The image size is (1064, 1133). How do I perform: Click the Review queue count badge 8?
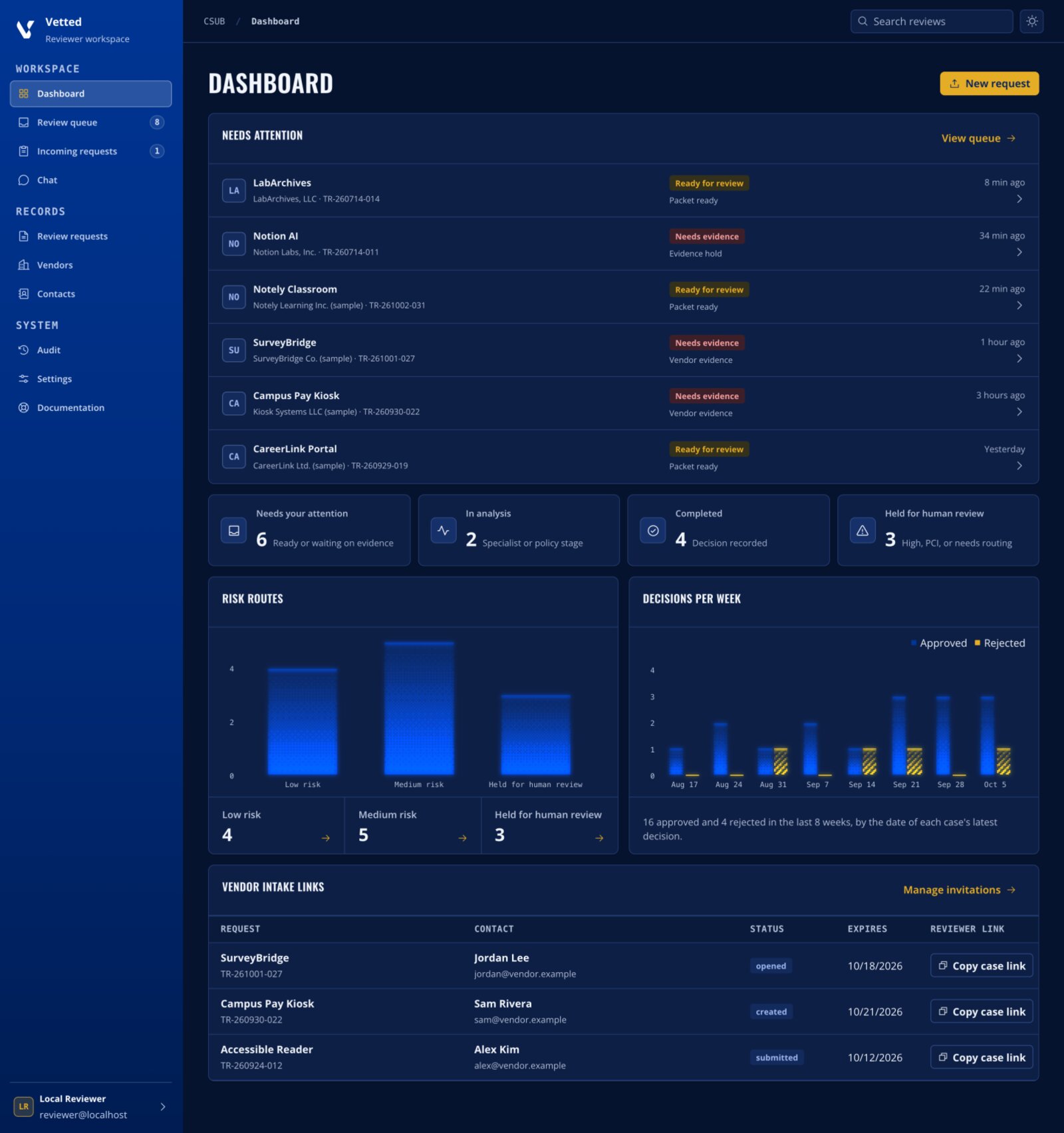point(157,122)
